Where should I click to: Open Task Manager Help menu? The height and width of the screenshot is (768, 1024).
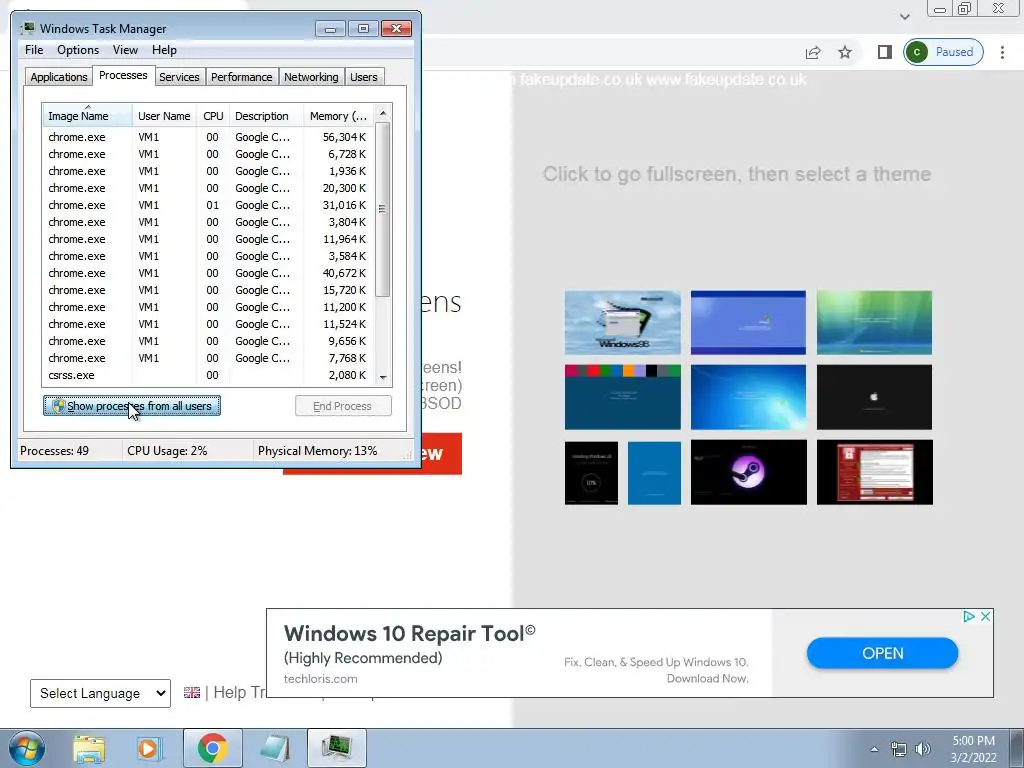[x=164, y=50]
